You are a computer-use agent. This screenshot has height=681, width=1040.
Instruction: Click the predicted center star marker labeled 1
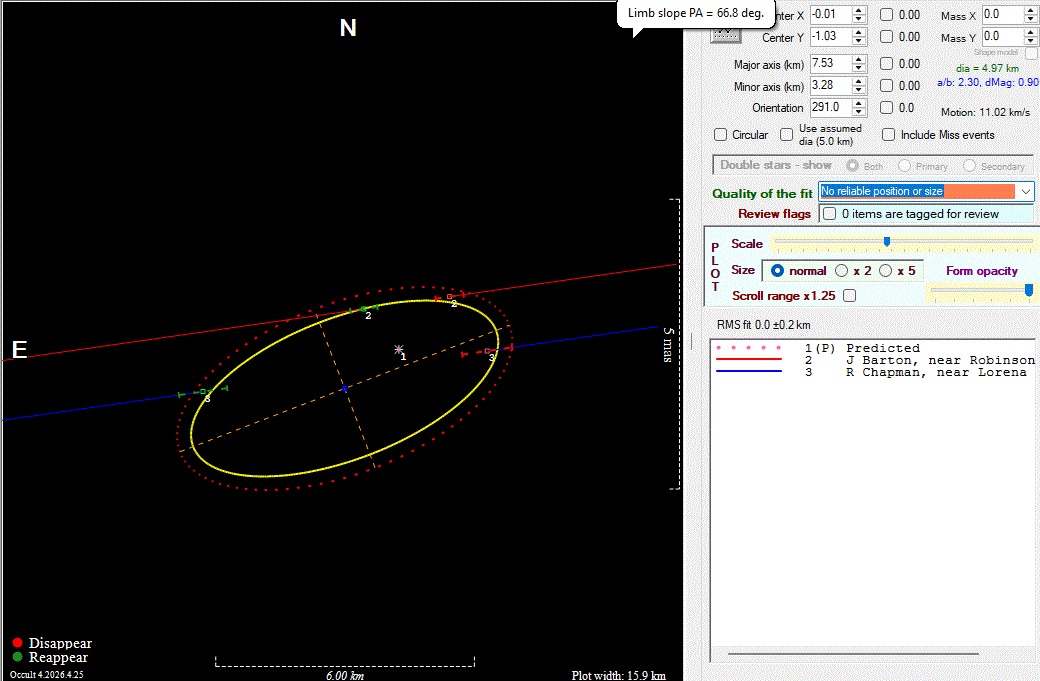(x=399, y=349)
